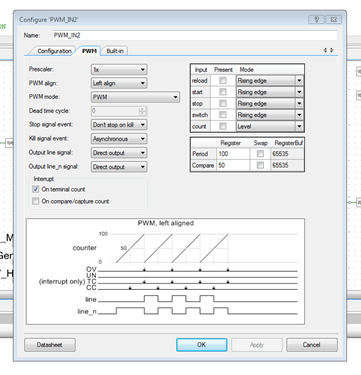Image resolution: width=361 pixels, height=375 pixels.
Task: Click Compare RegisterBuf value 65535
Action: (x=287, y=165)
